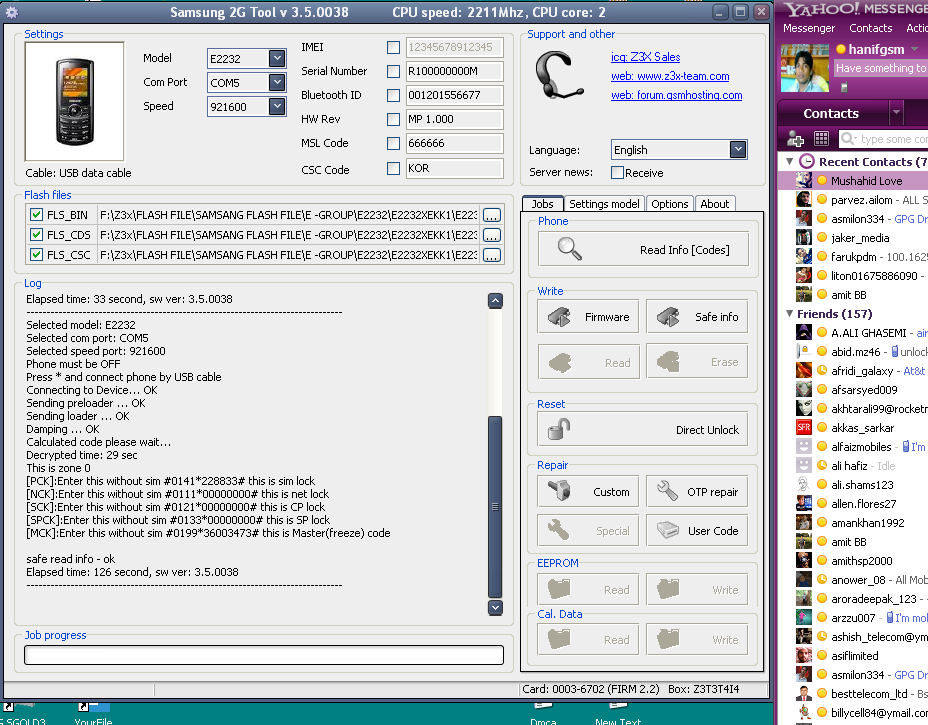Click the New Text desktop file icon
Screen dimensions: 928x725
pos(618,707)
